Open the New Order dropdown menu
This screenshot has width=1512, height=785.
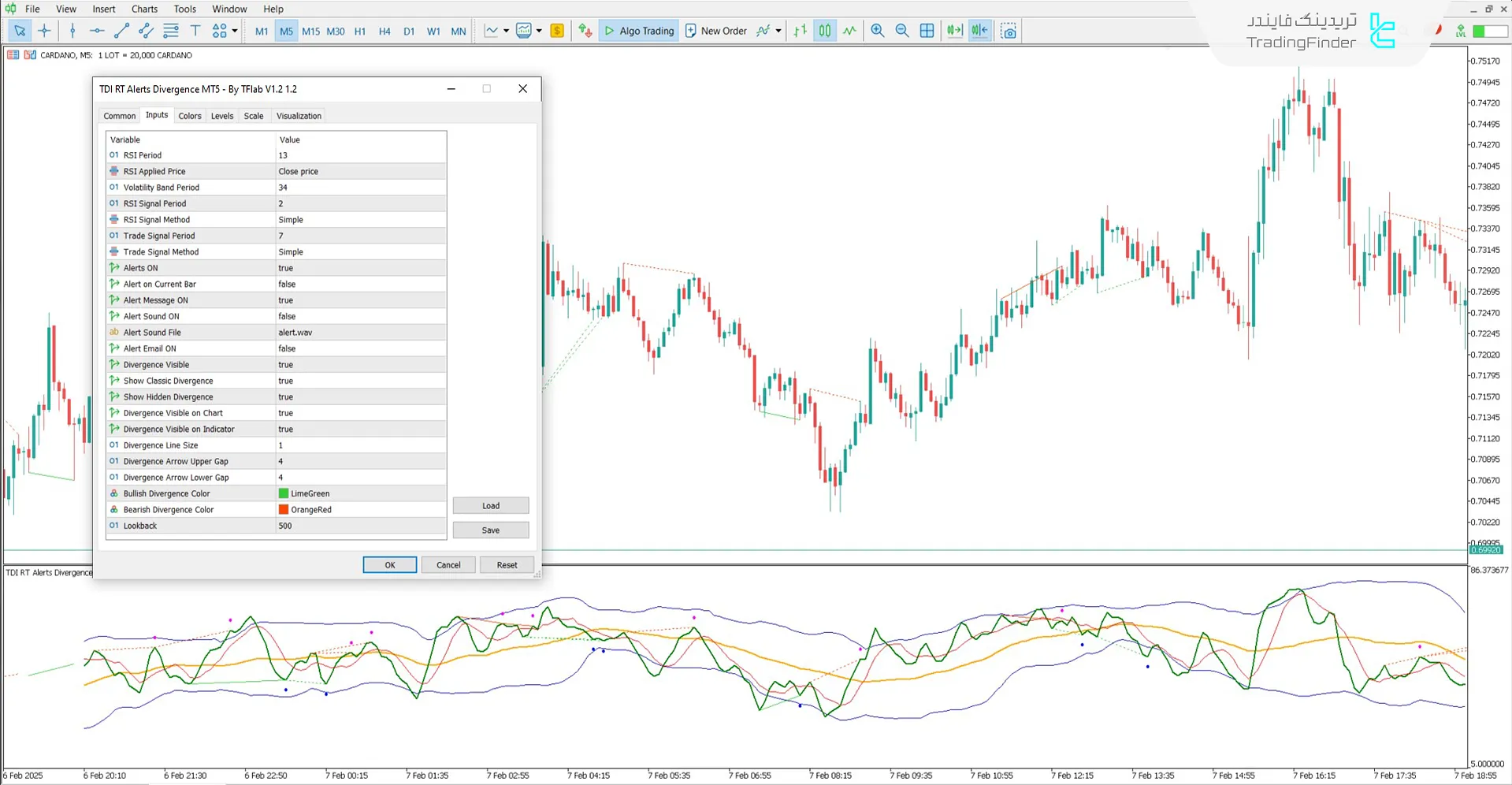779,31
